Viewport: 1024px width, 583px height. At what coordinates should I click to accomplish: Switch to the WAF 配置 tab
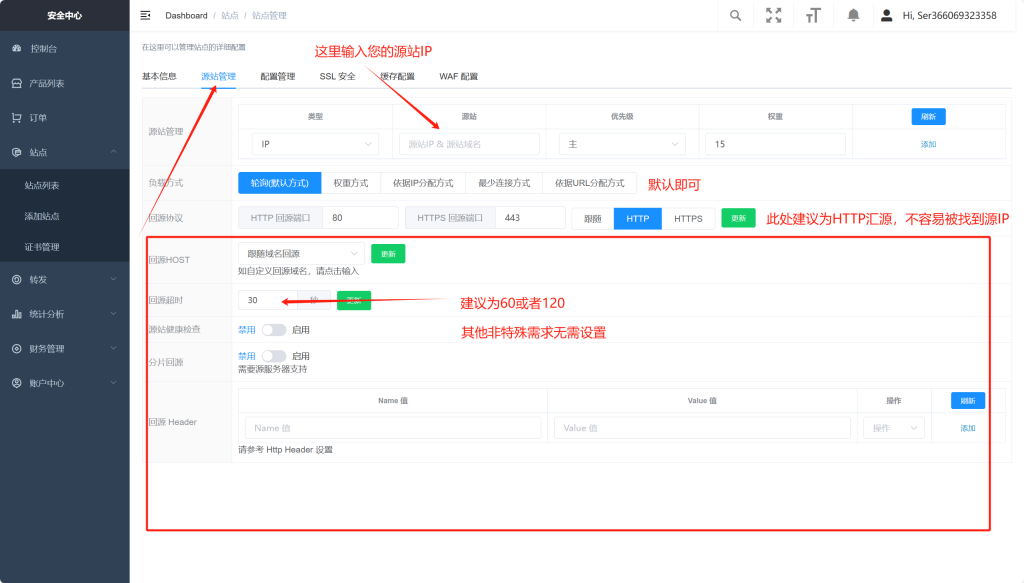[x=458, y=76]
